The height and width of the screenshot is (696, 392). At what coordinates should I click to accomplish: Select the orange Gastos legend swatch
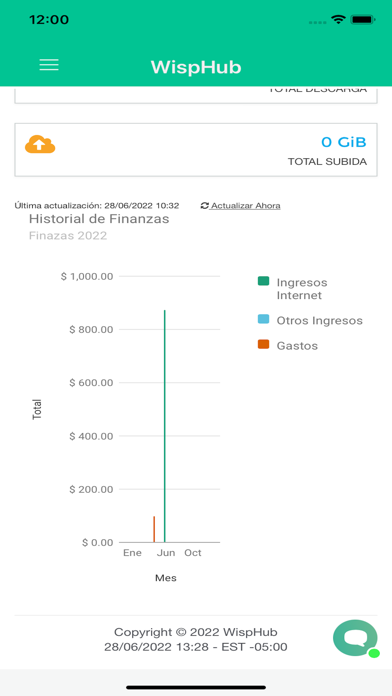tap(264, 344)
